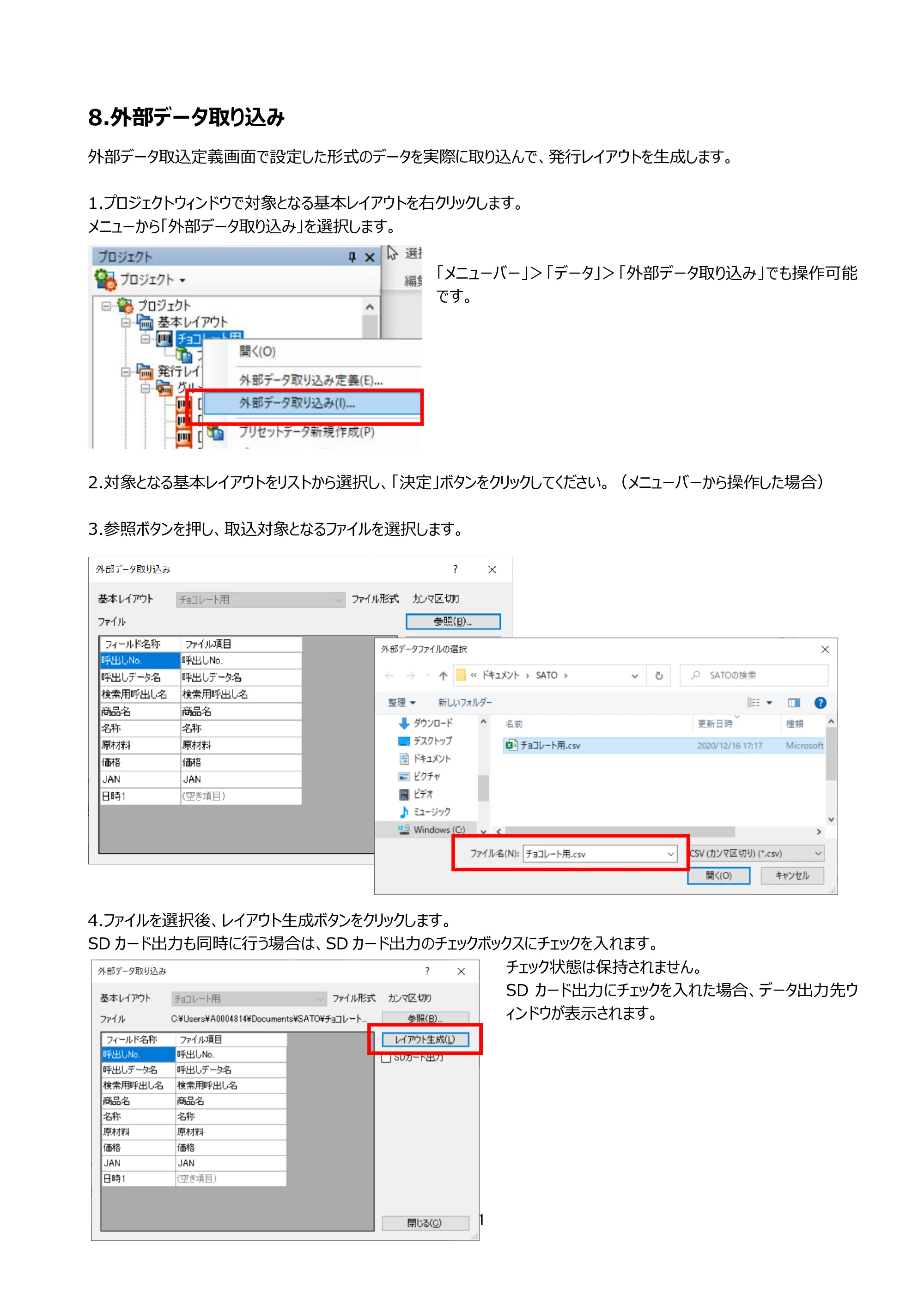
Task: Click the キャンセル button in the file dialog
Action: (x=792, y=875)
